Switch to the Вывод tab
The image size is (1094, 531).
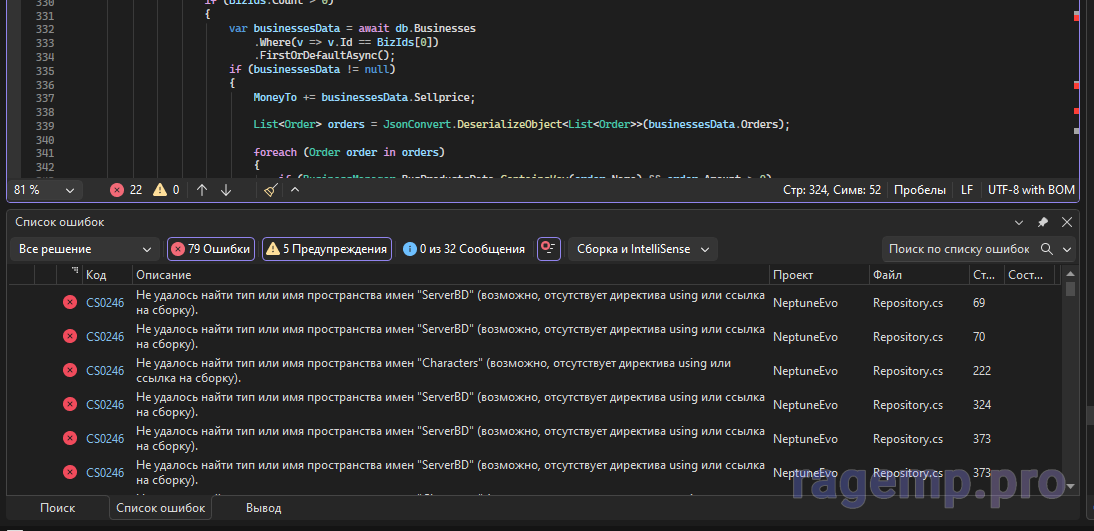click(263, 508)
